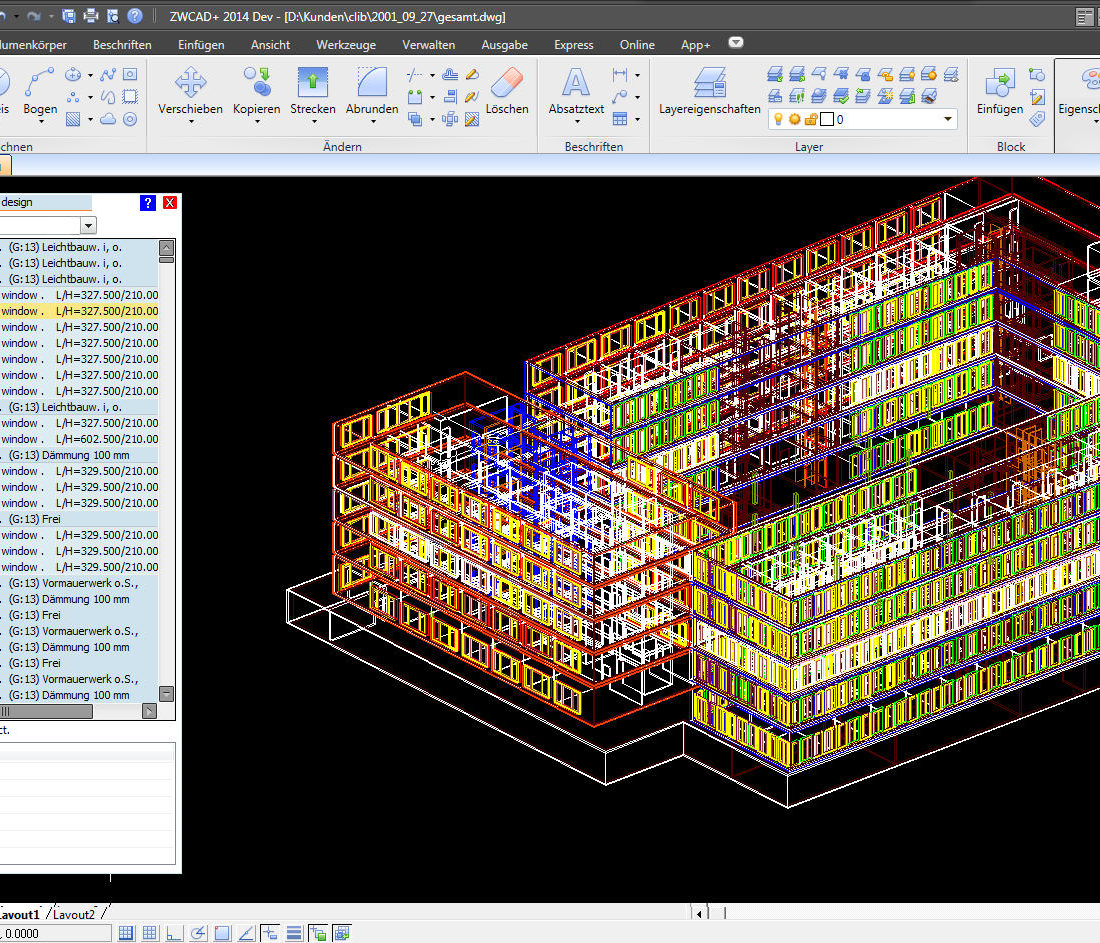This screenshot has height=943, width=1100.
Task: Click the Löschen eraser icon
Action: click(507, 83)
